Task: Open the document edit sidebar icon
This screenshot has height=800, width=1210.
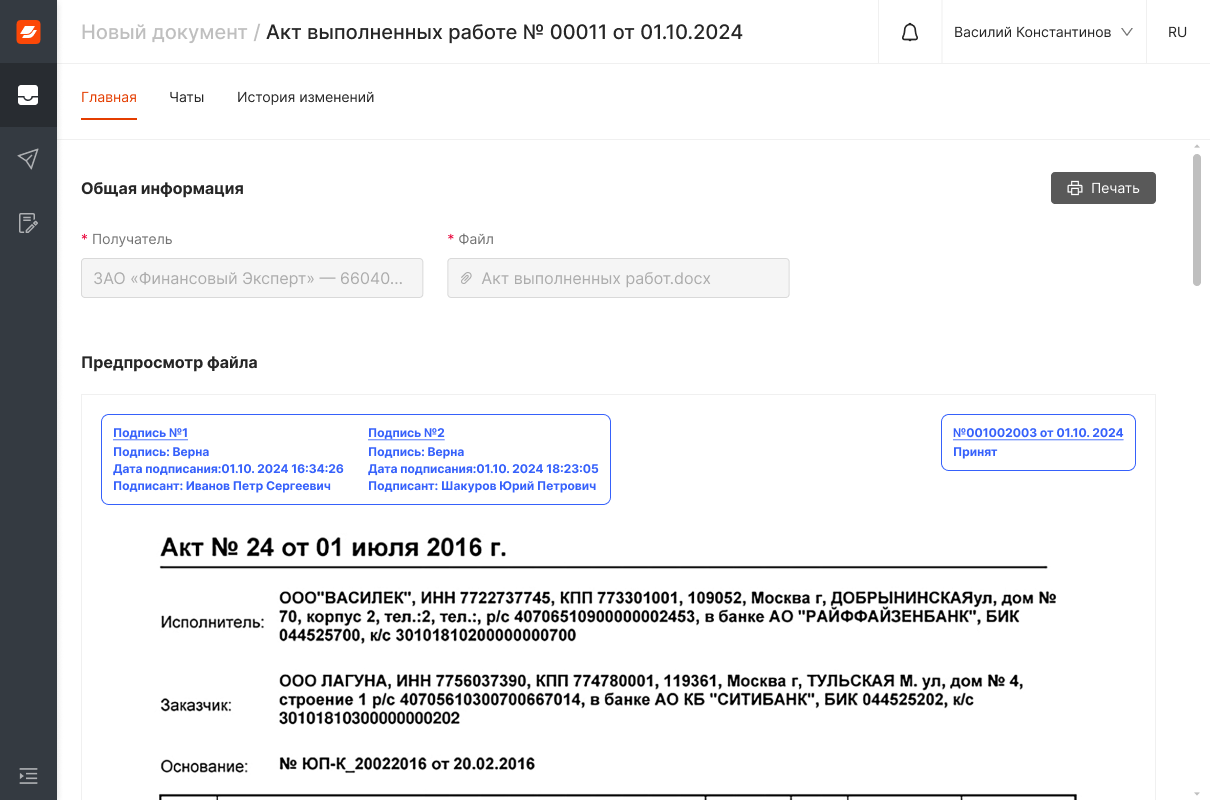Action: [x=28, y=223]
